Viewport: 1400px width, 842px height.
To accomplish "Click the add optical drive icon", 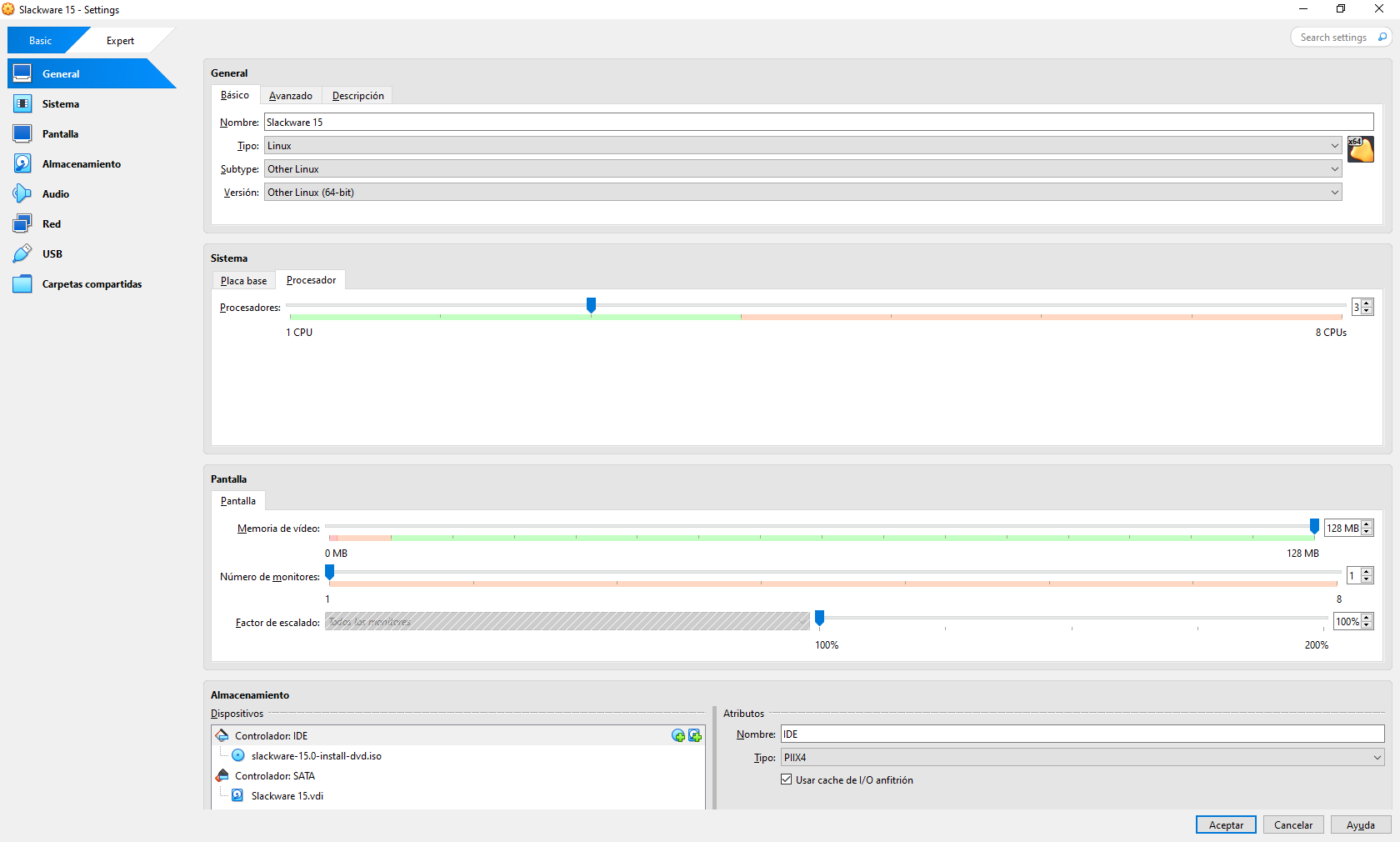I will point(678,735).
